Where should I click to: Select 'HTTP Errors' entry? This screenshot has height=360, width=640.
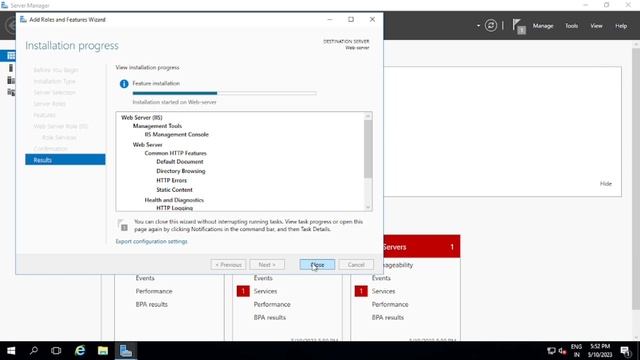pyautogui.click(x=171, y=180)
